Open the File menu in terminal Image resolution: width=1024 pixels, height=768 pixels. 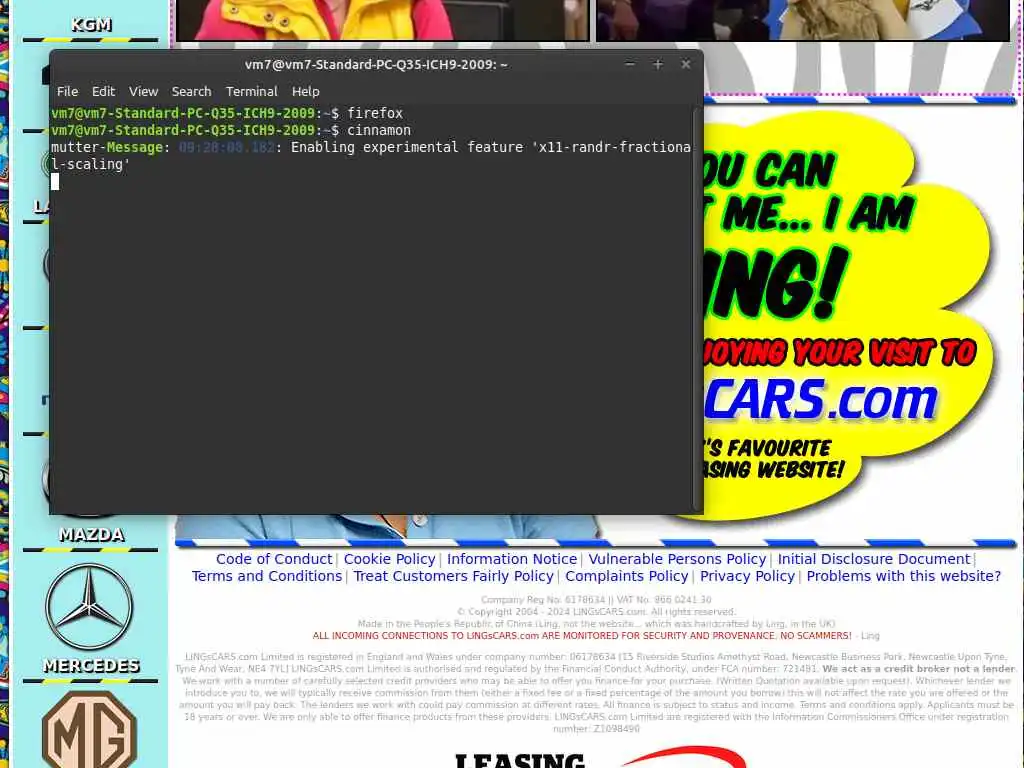(67, 91)
